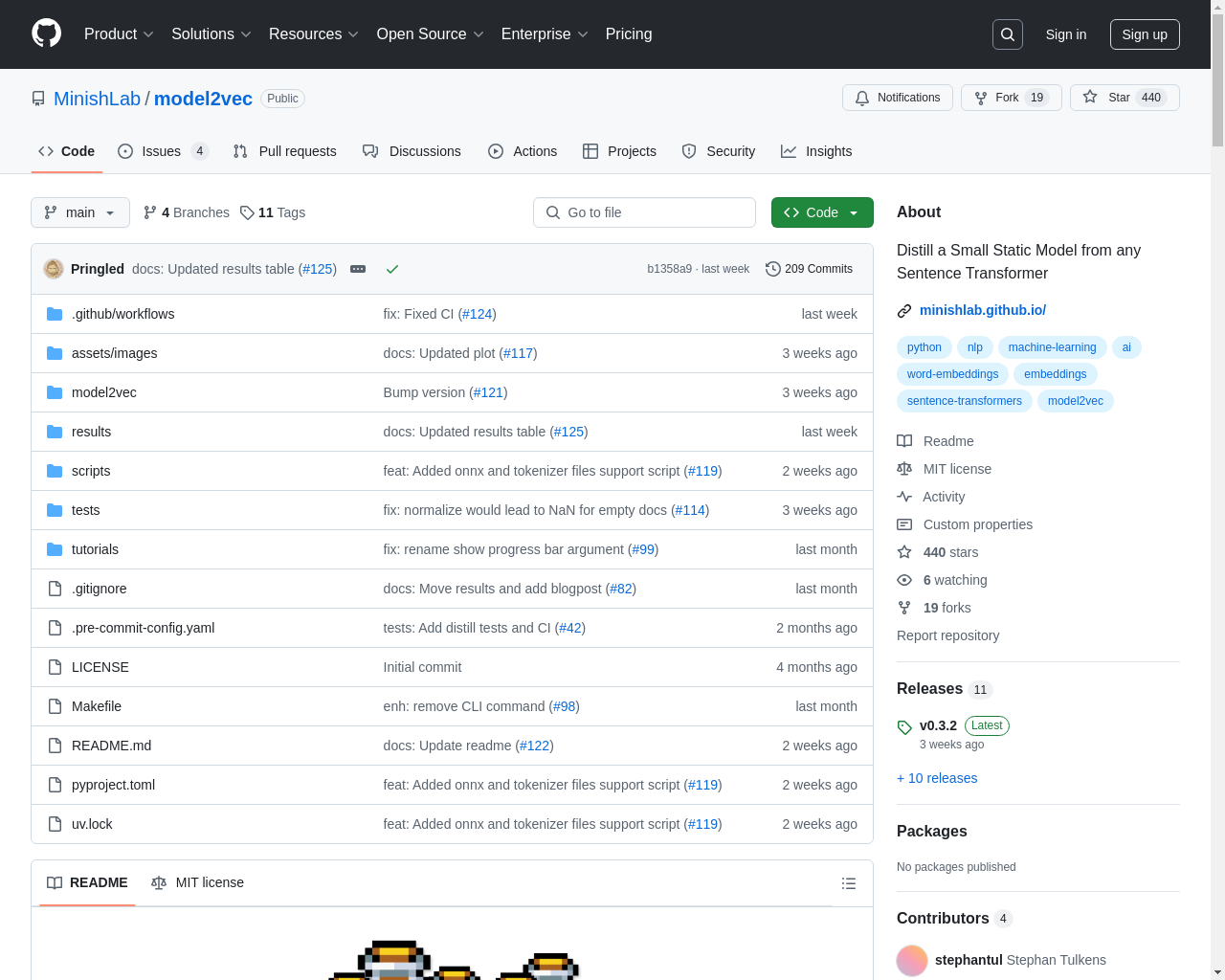This screenshot has height=980, width=1225.
Task: Switch to the Security tab
Action: coord(718,151)
